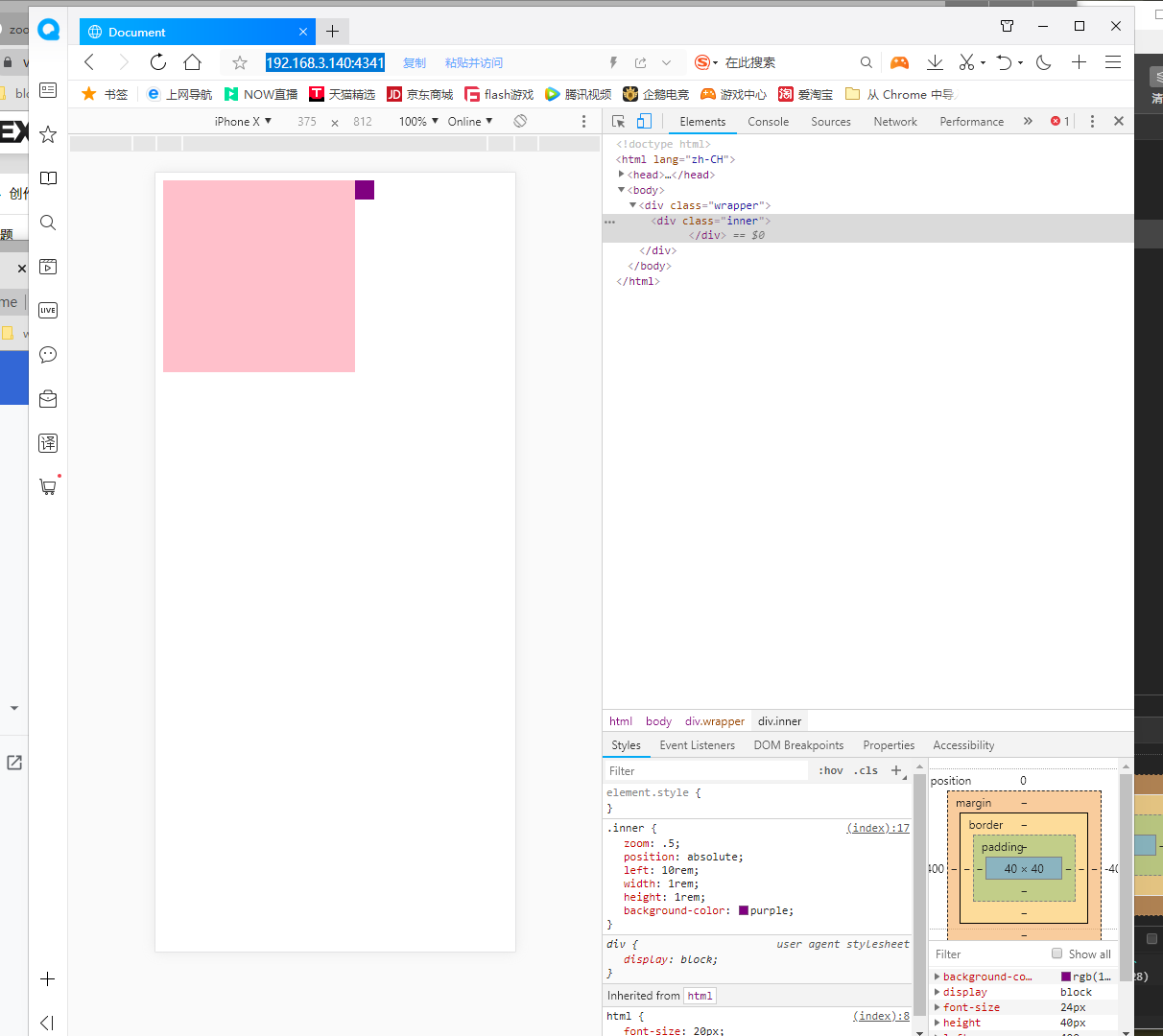Image resolution: width=1163 pixels, height=1036 pixels.
Task: Toggle night mode moon icon
Action: coord(1044,62)
